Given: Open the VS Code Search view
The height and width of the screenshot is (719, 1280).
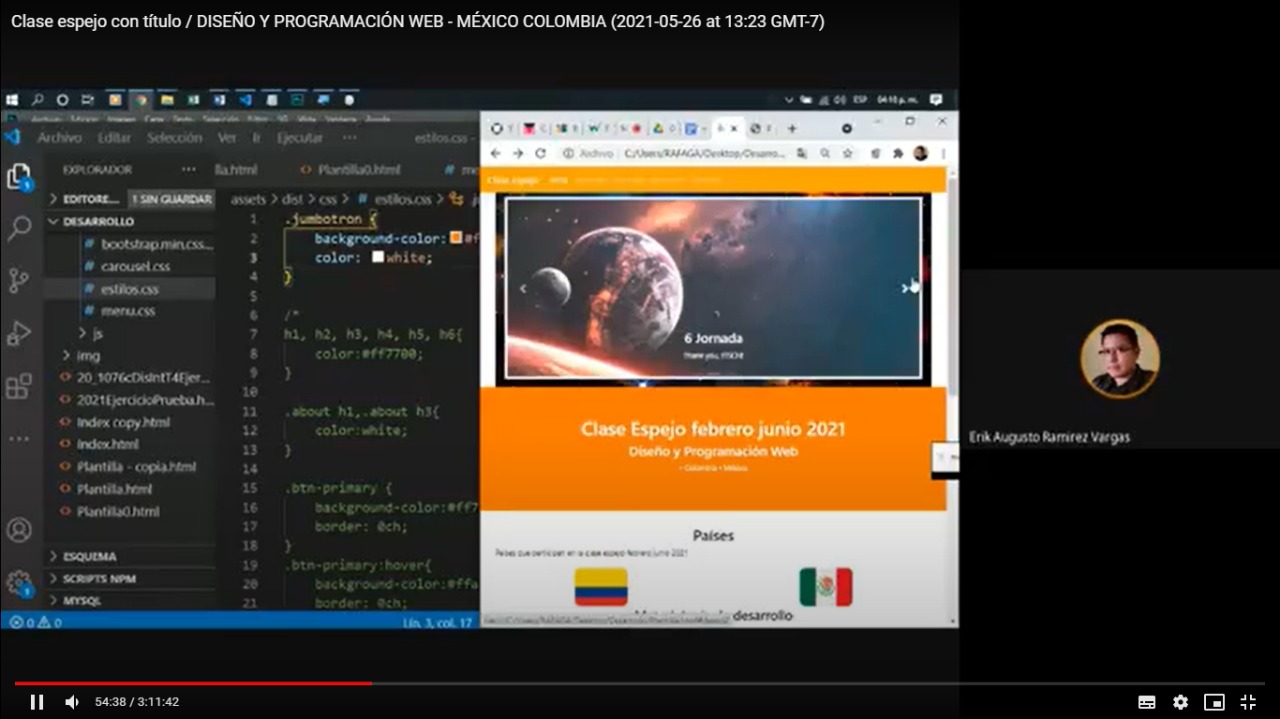Looking at the screenshot, I should click(19, 229).
